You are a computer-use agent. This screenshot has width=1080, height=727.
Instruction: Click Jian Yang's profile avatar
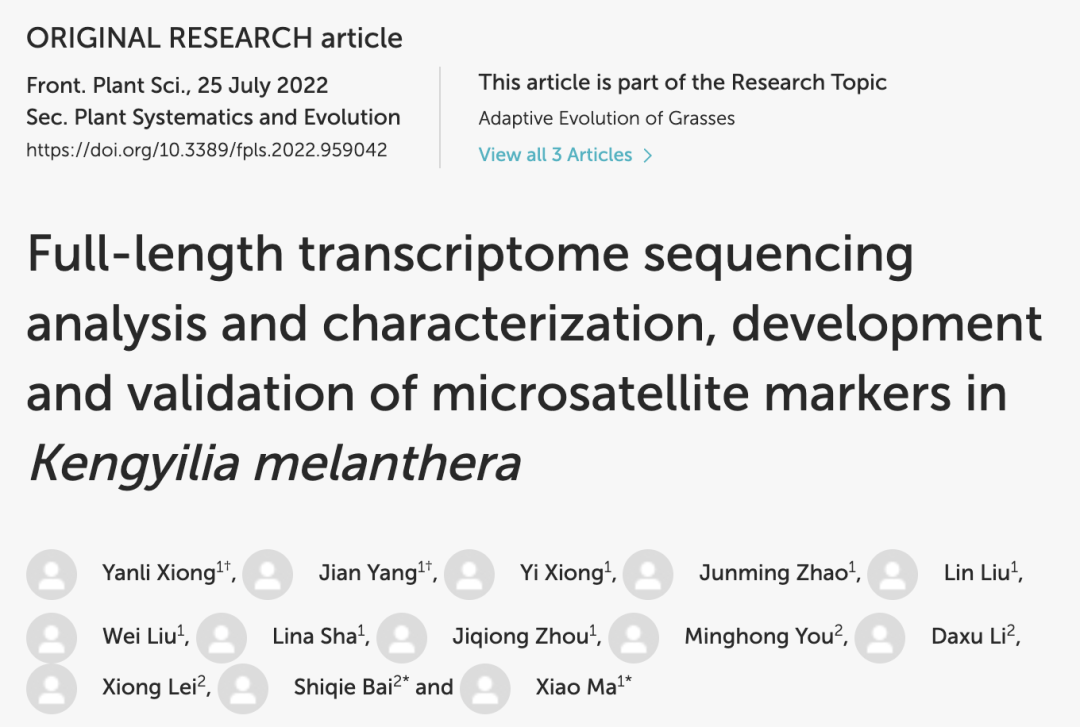tap(267, 574)
